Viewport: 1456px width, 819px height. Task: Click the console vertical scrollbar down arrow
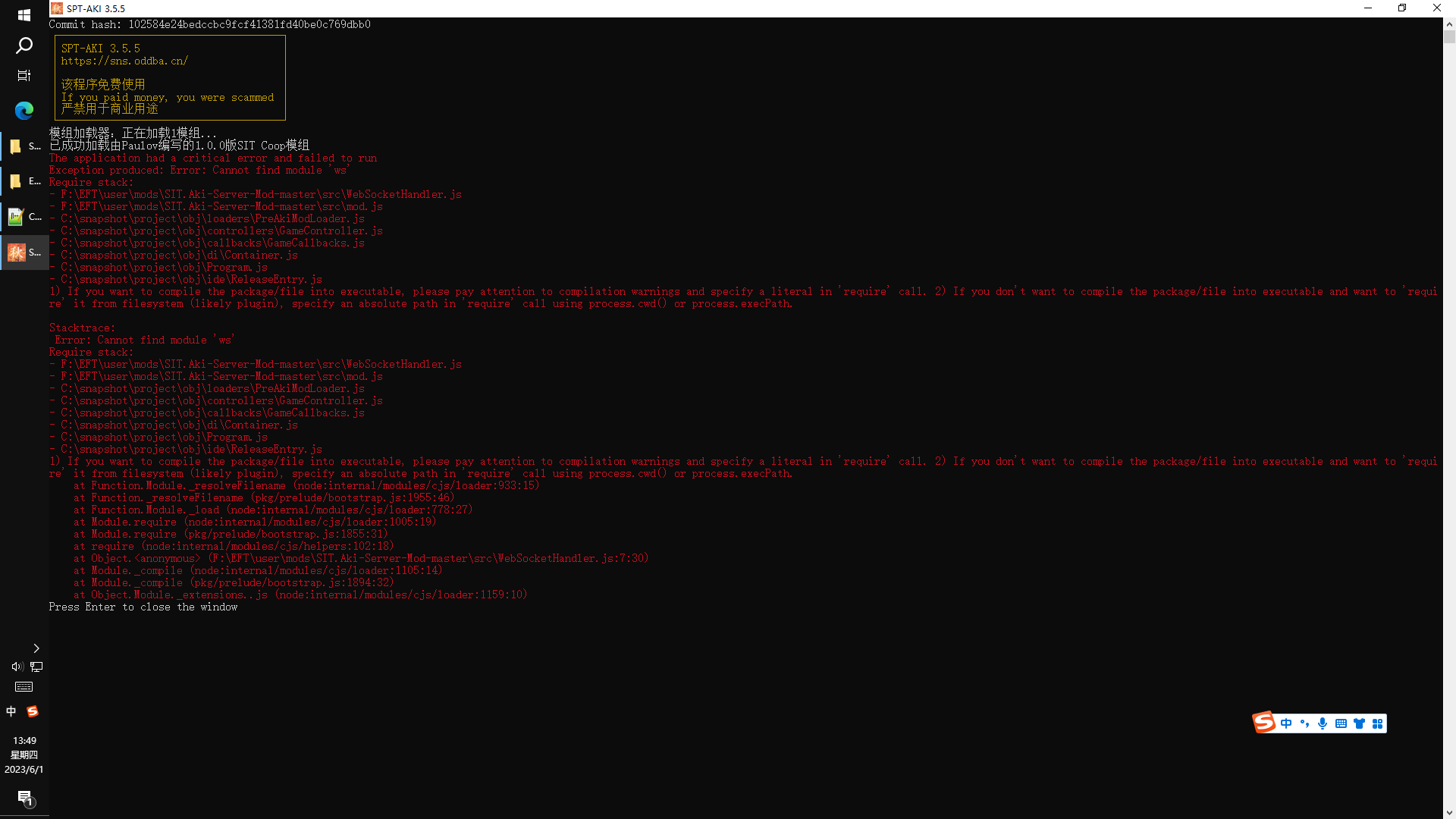pyautogui.click(x=1449, y=813)
